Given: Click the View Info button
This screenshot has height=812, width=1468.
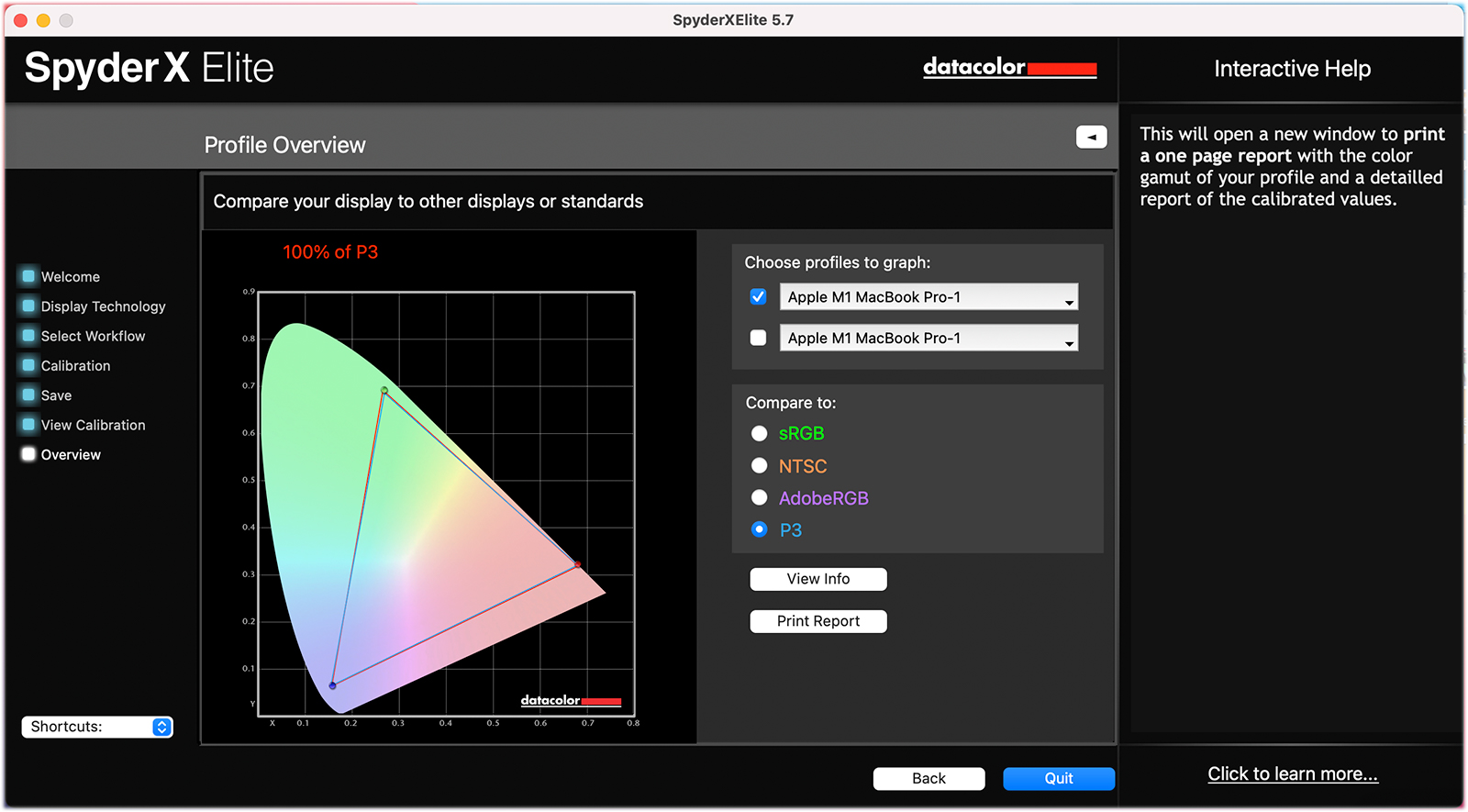Looking at the screenshot, I should pos(818,579).
